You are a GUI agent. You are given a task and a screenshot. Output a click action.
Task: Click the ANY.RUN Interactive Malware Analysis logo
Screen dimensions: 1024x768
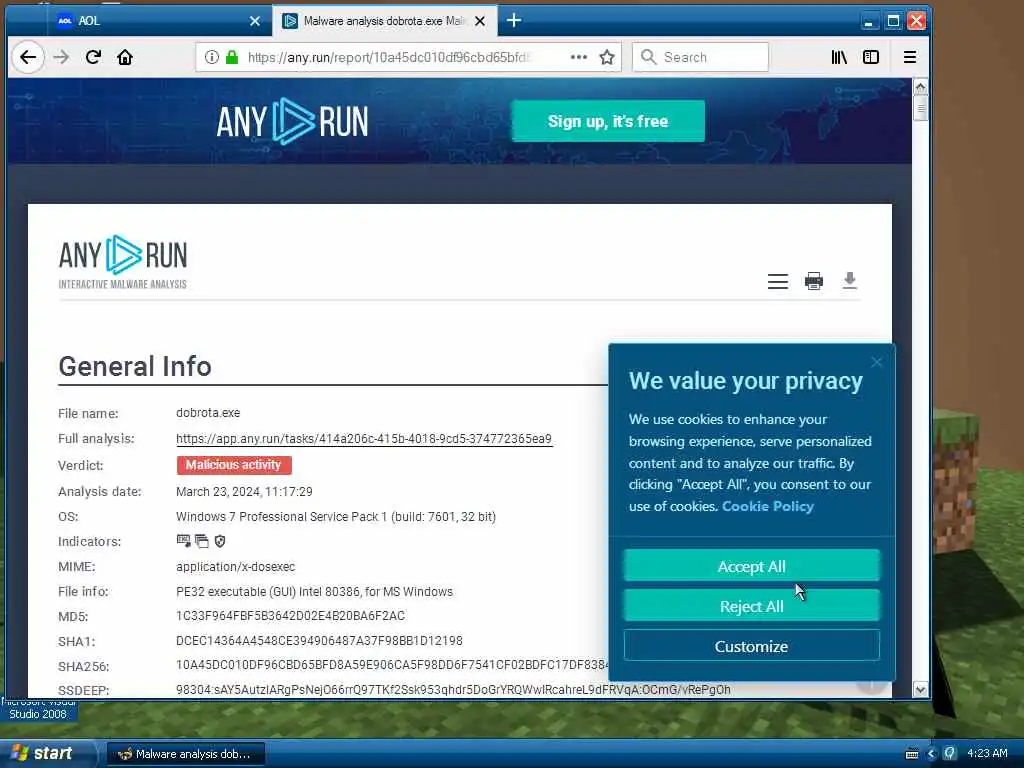pyautogui.click(x=123, y=263)
